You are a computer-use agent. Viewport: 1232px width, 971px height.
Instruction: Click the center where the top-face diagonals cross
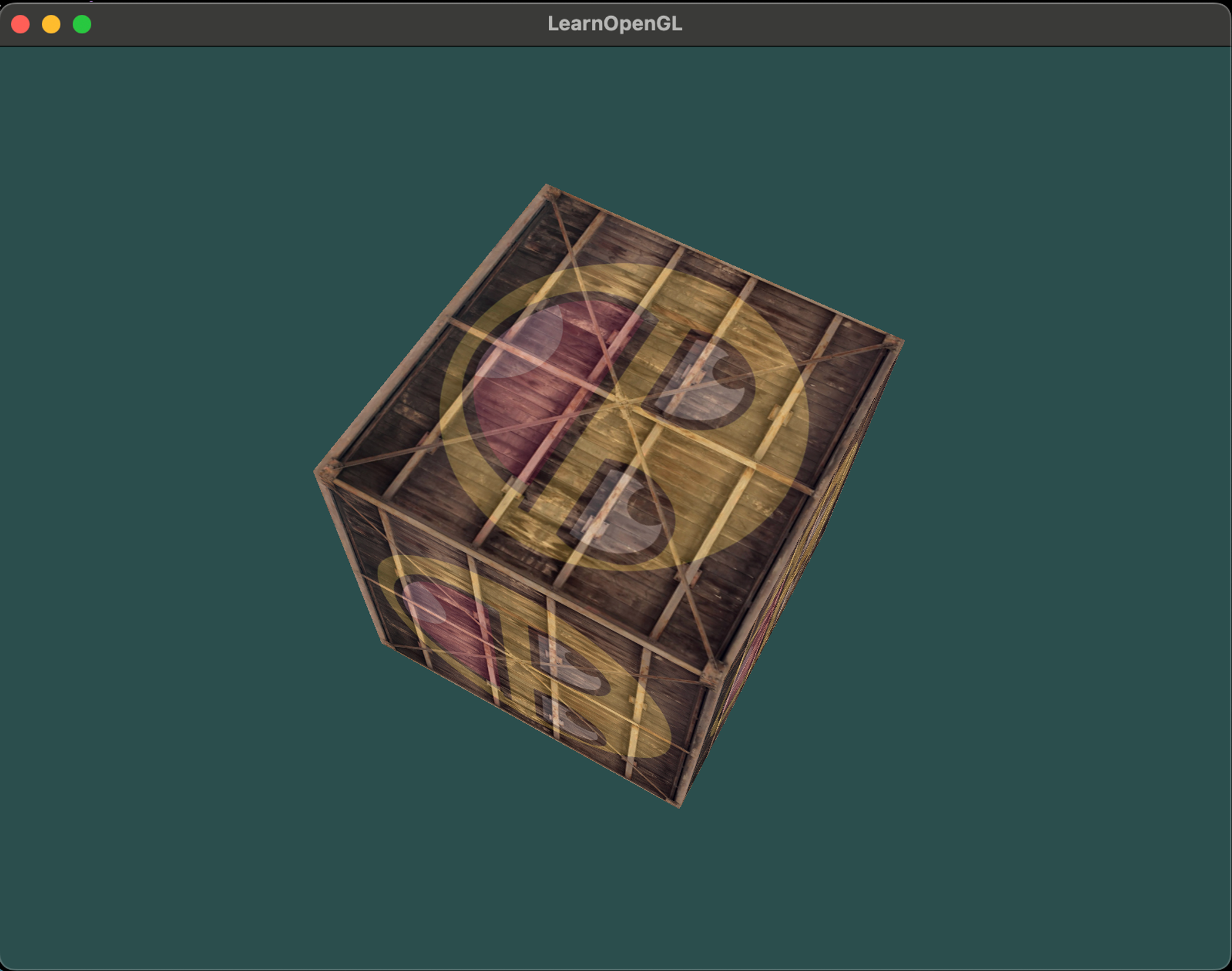pyautogui.click(x=622, y=402)
